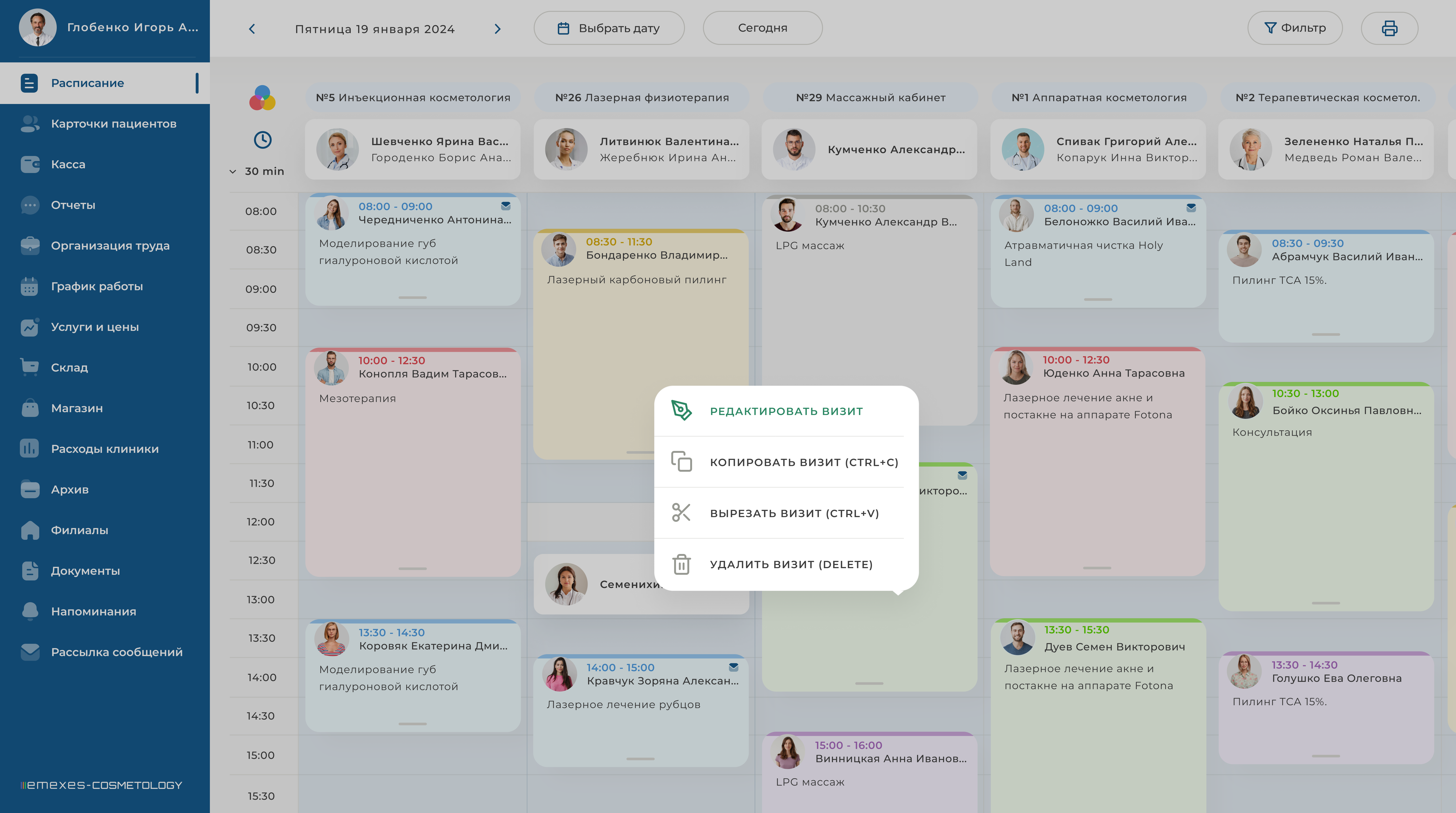Click the Расписание list icon
This screenshot has height=813, width=1456.
click(x=29, y=83)
